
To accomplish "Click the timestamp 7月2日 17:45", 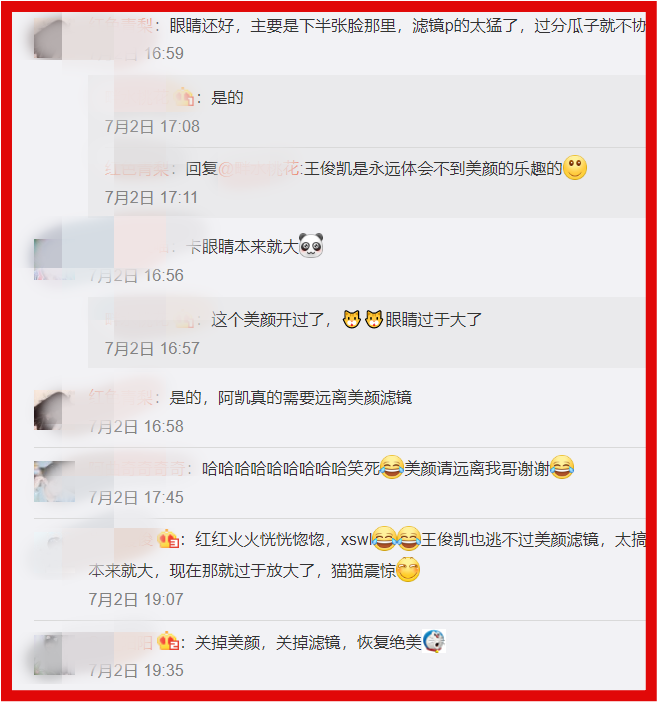I will click(x=136, y=497).
